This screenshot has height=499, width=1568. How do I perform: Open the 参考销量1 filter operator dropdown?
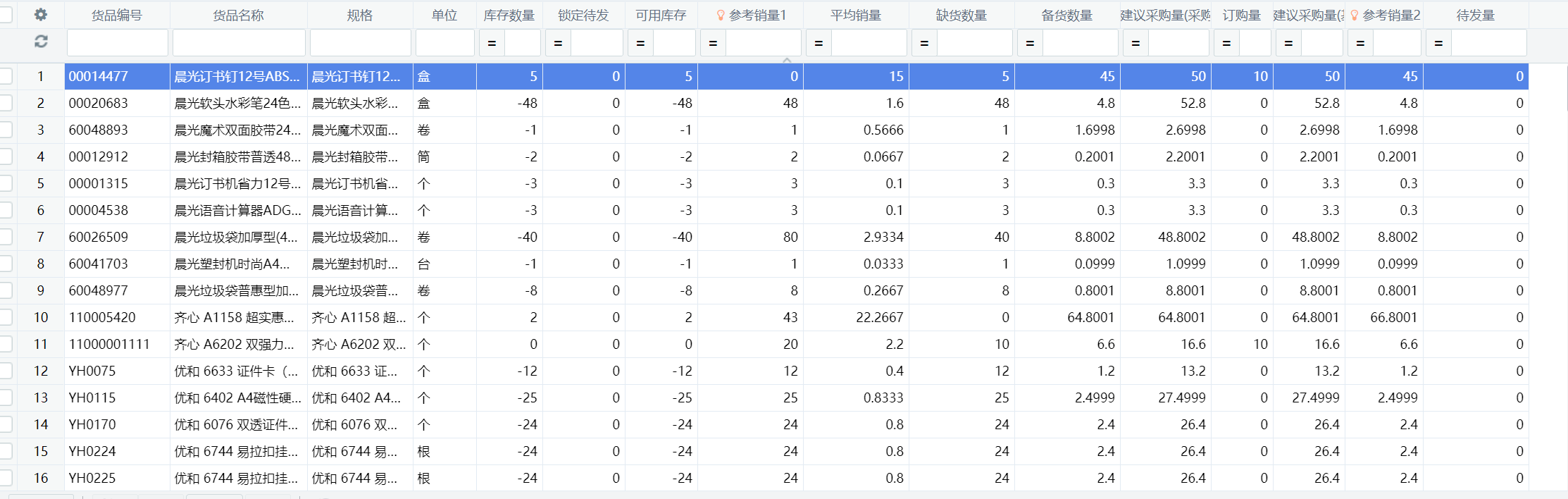(713, 43)
